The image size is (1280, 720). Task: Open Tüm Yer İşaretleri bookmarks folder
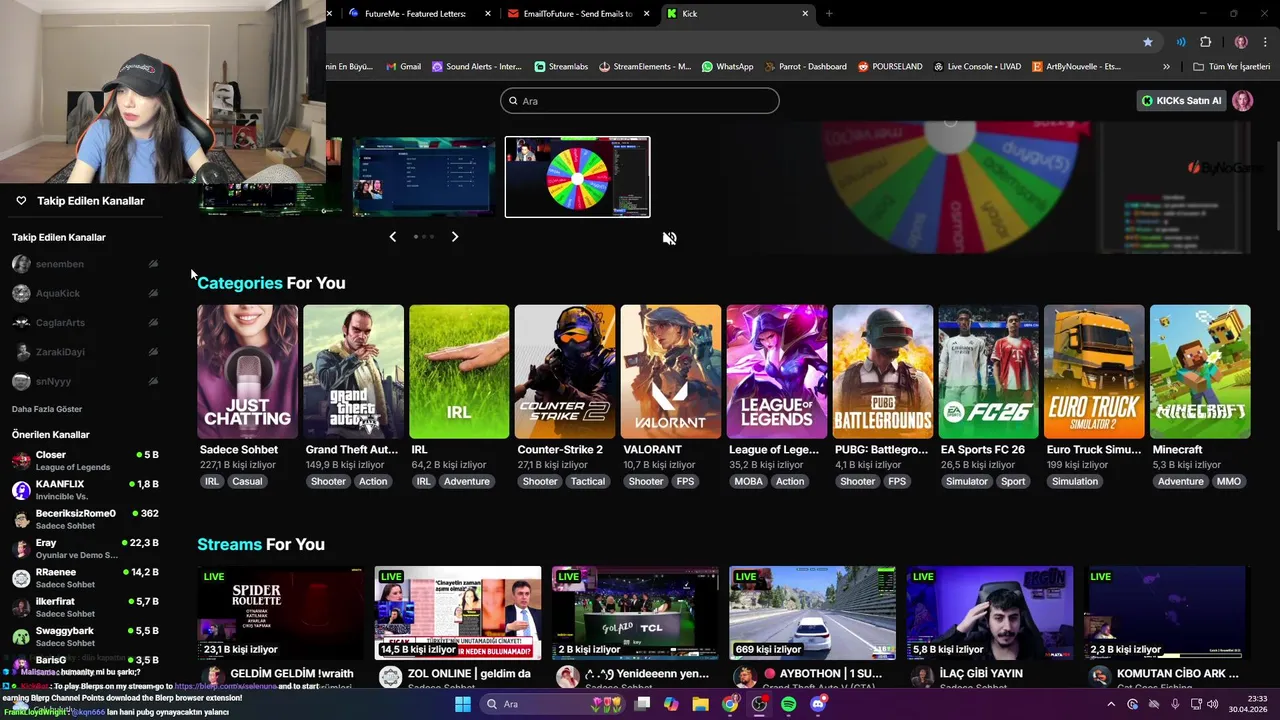[x=1231, y=66]
